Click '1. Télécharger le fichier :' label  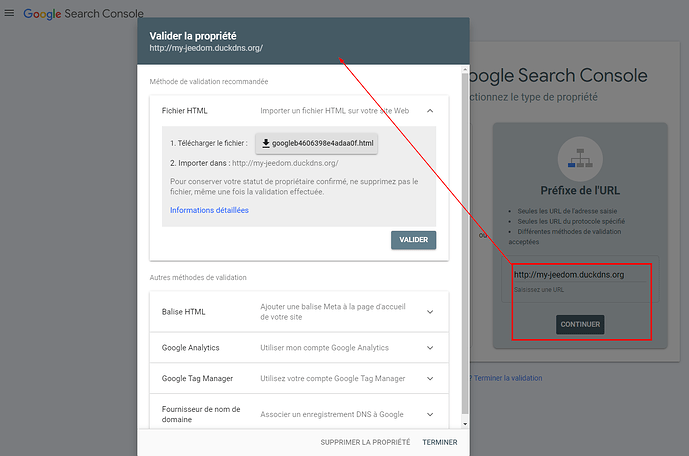coord(209,143)
